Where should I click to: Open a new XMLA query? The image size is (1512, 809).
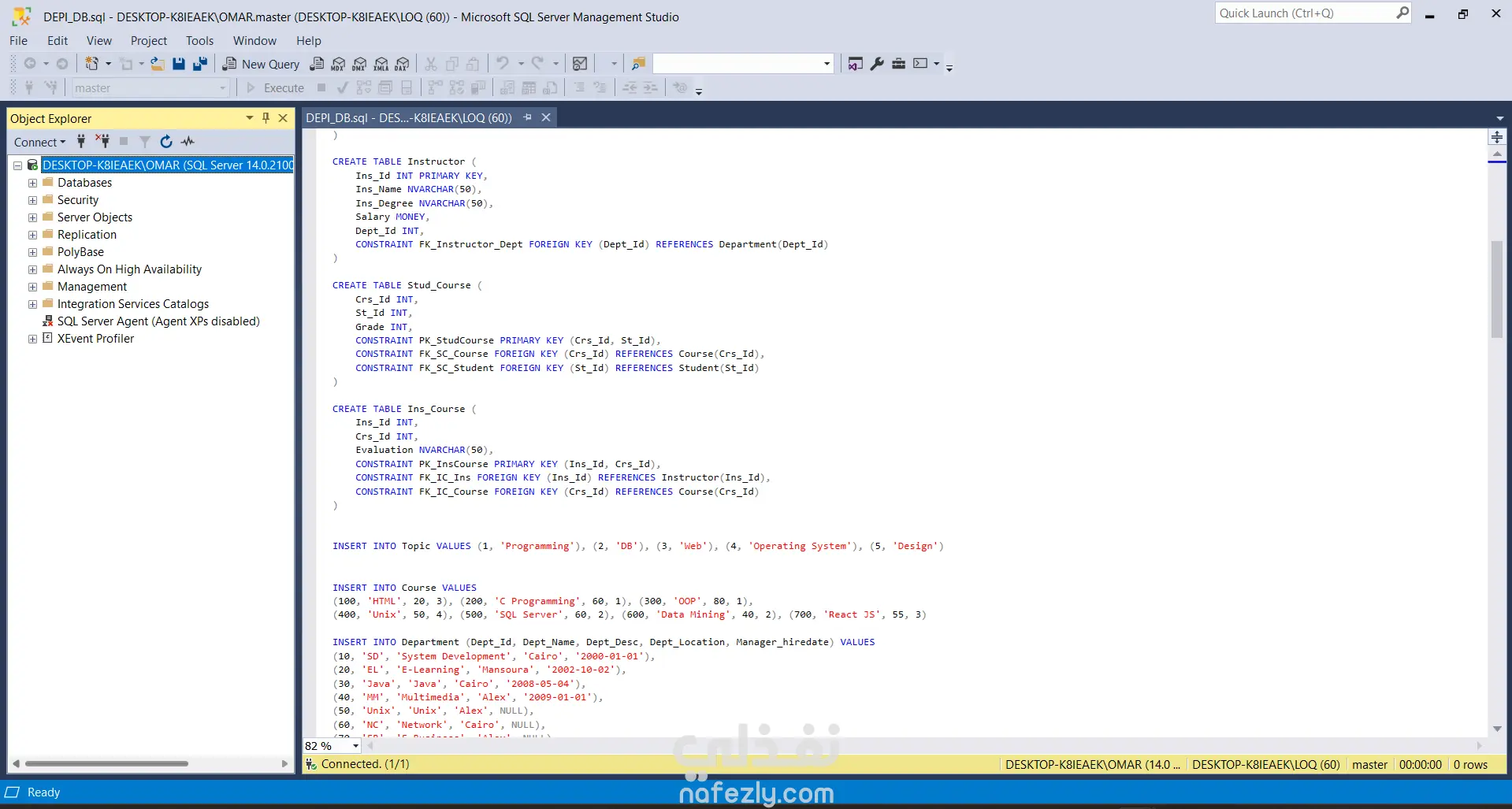pyautogui.click(x=381, y=64)
